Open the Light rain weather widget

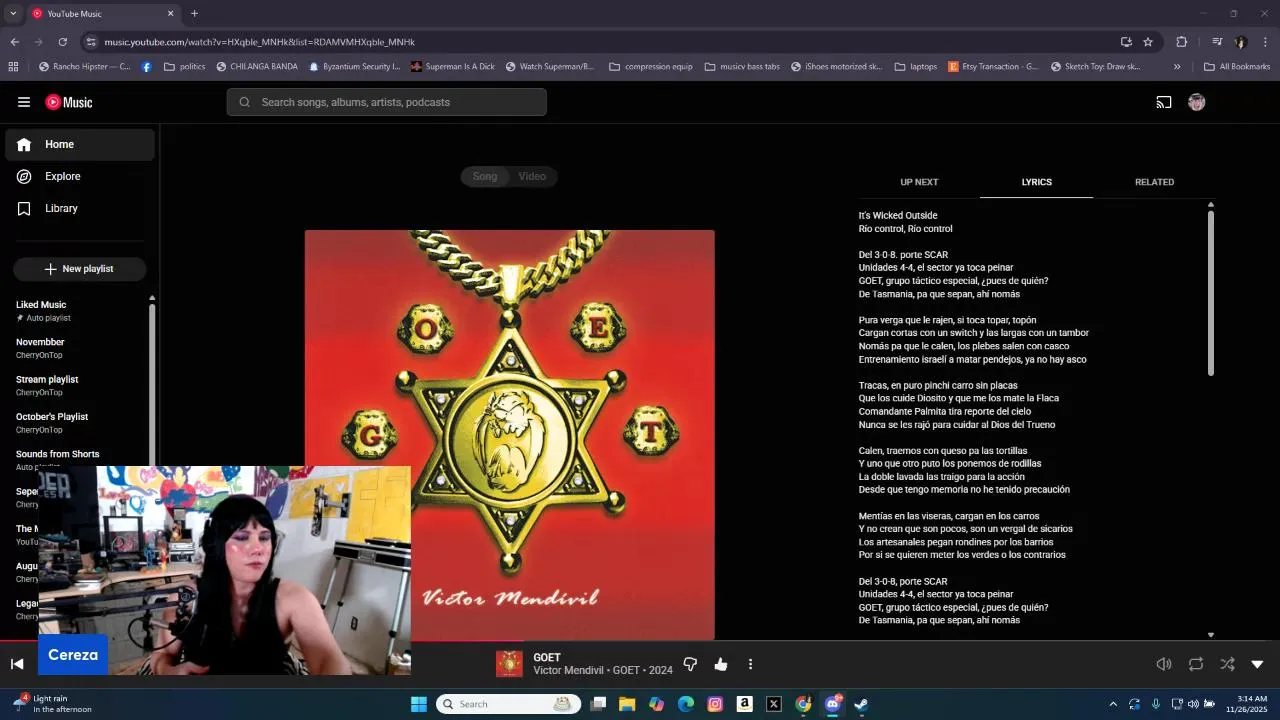click(x=52, y=704)
